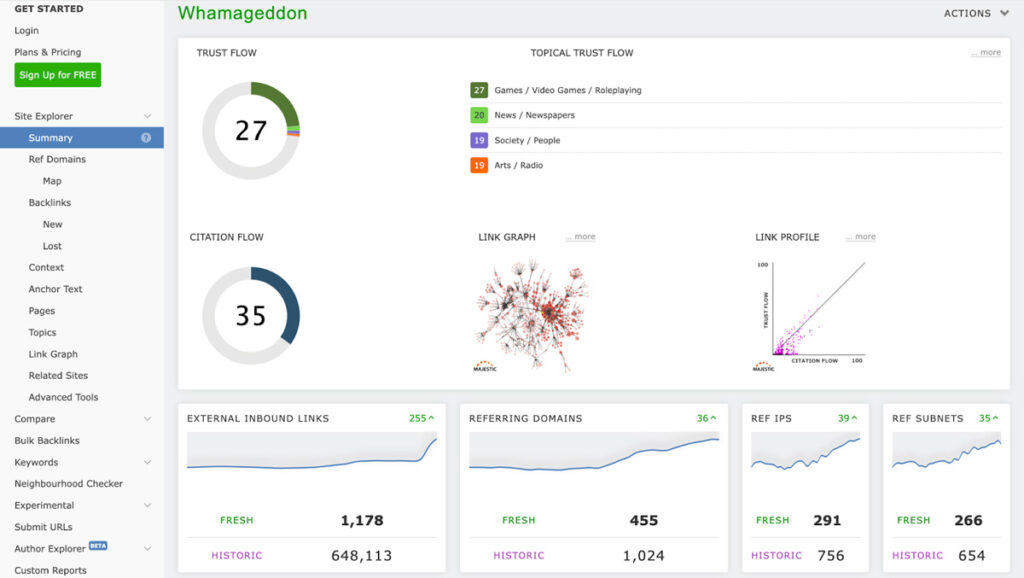Image resolution: width=1024 pixels, height=578 pixels.
Task: Click fresh referring domains value 455
Action: [644, 521]
